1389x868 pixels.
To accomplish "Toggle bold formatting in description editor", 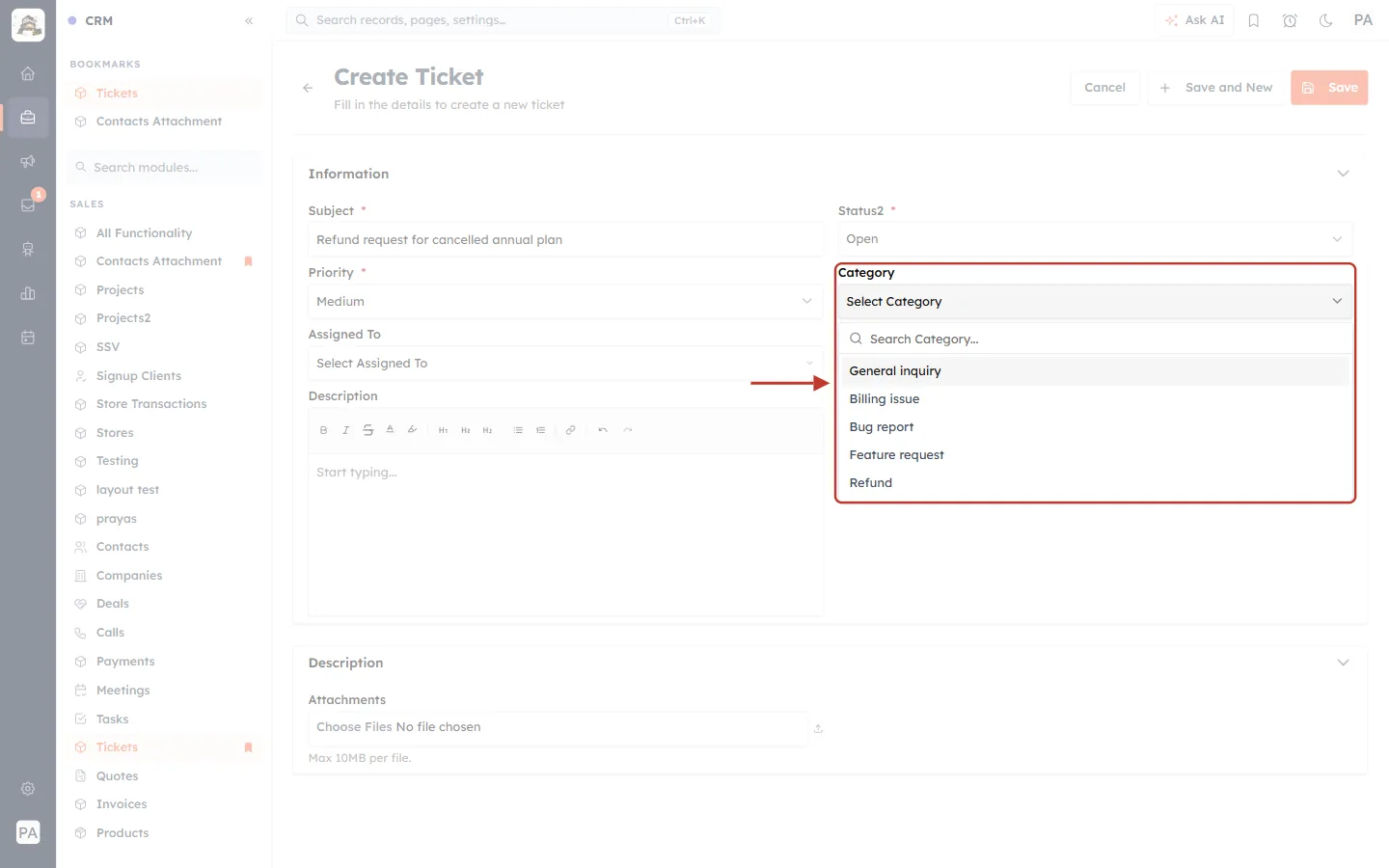I will click(323, 430).
